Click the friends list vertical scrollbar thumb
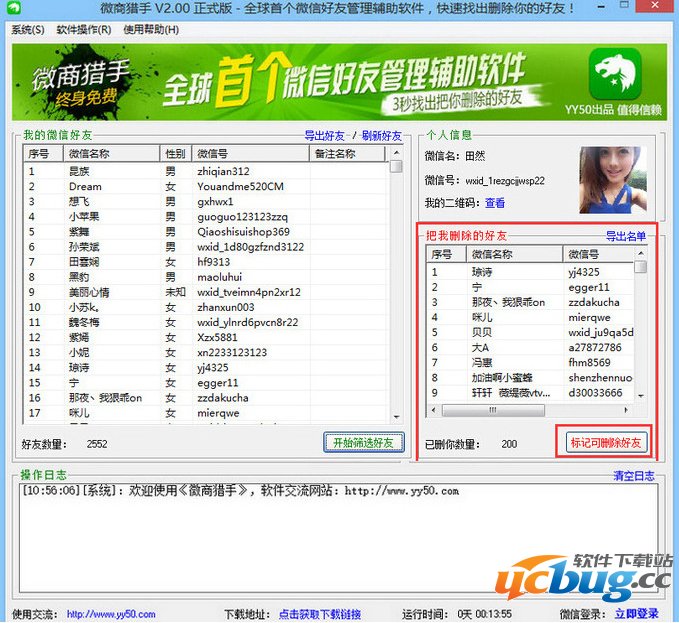Viewport: 679px width, 623px height. [x=396, y=167]
